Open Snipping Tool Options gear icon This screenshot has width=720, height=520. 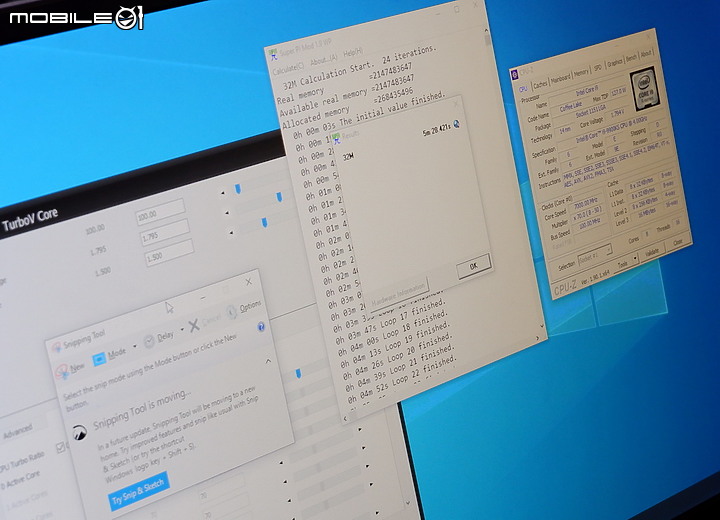[231, 311]
